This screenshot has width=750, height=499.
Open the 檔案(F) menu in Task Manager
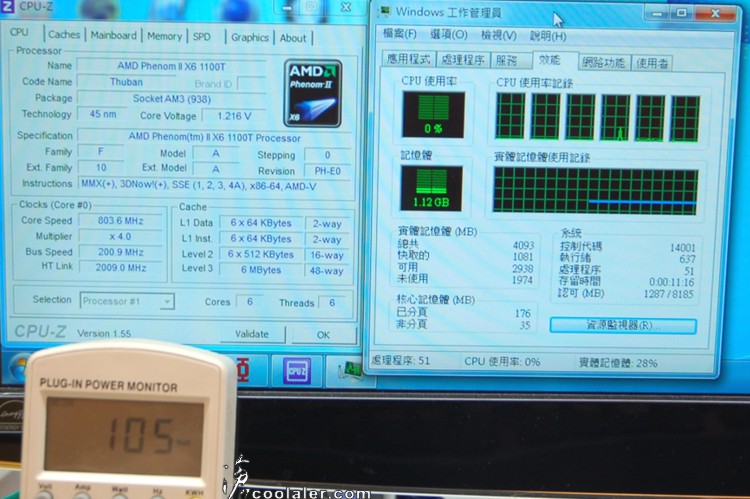[x=400, y=34]
